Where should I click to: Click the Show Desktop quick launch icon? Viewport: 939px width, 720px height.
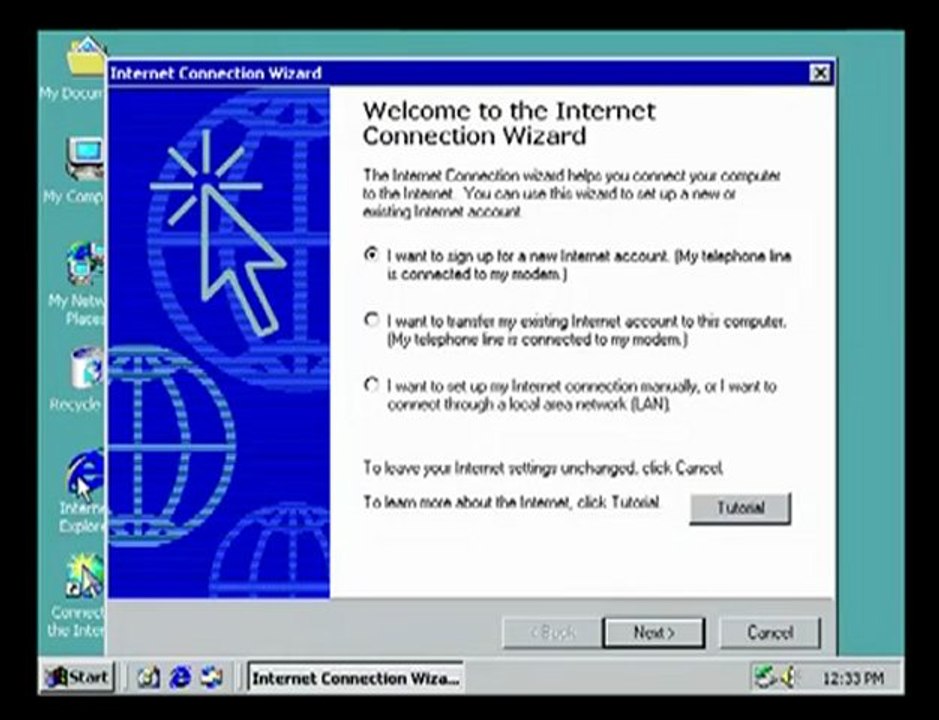coord(149,677)
